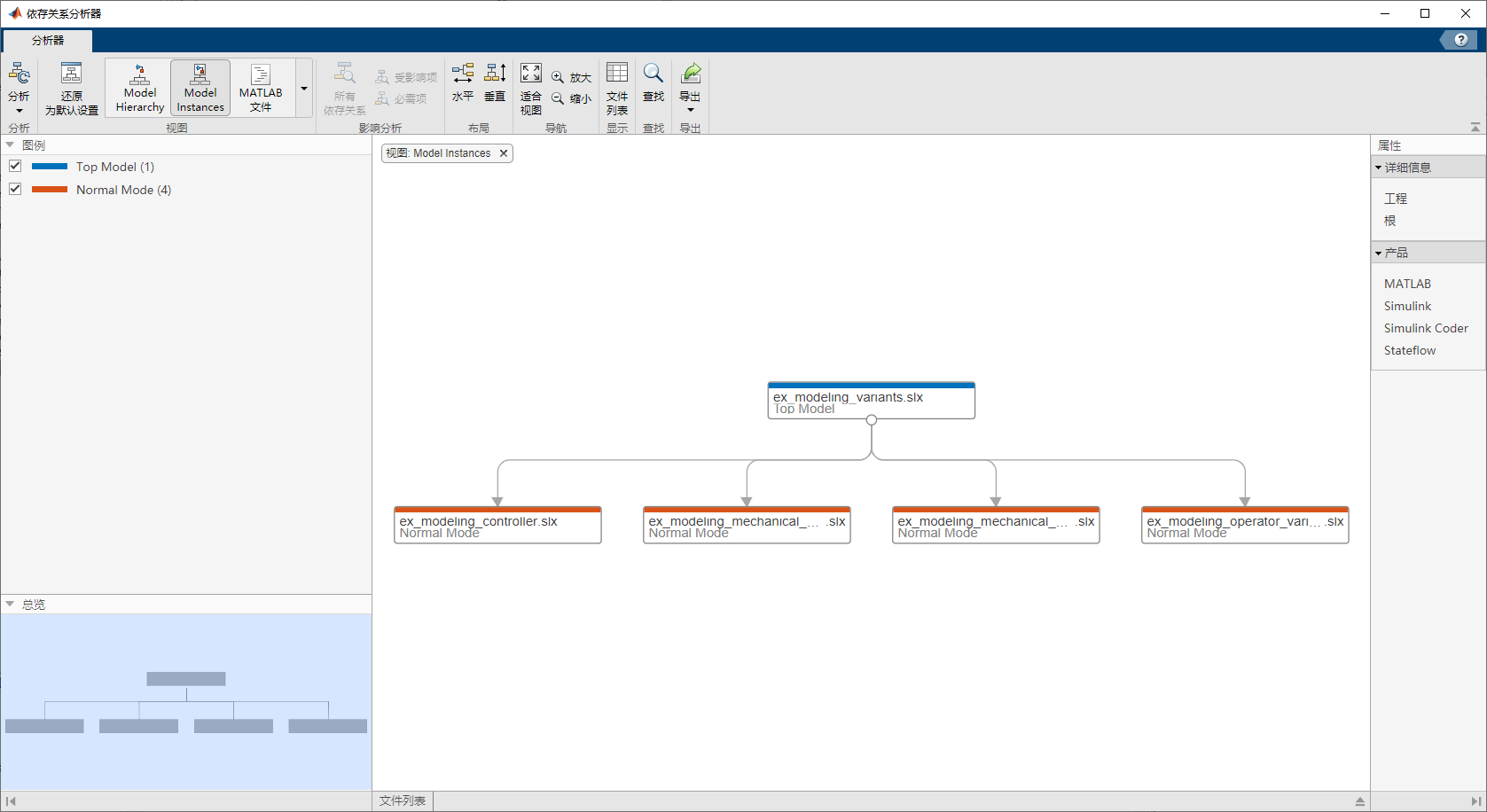Viewport: 1487px width, 812px height.
Task: Switch to the 分析器 ribbon tab
Action: (x=47, y=40)
